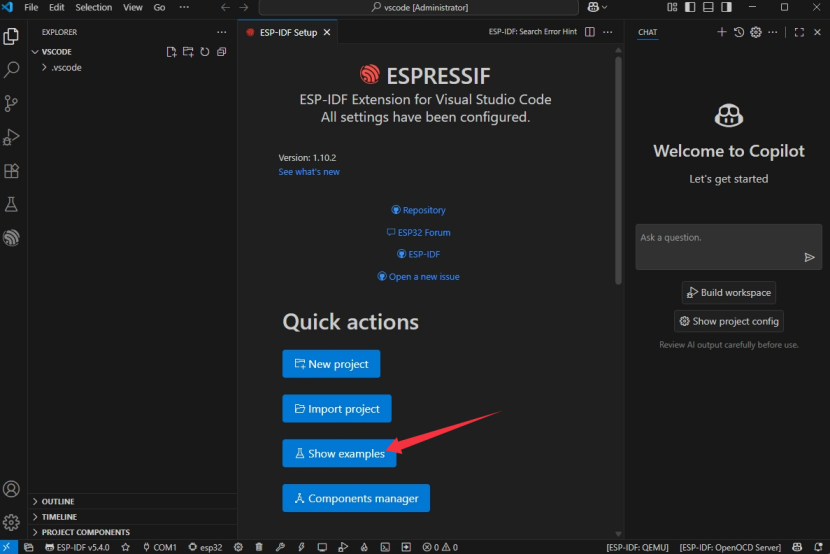The height and width of the screenshot is (554, 830).
Task: Open Explorer views and more actions menu
Action: pos(221,32)
